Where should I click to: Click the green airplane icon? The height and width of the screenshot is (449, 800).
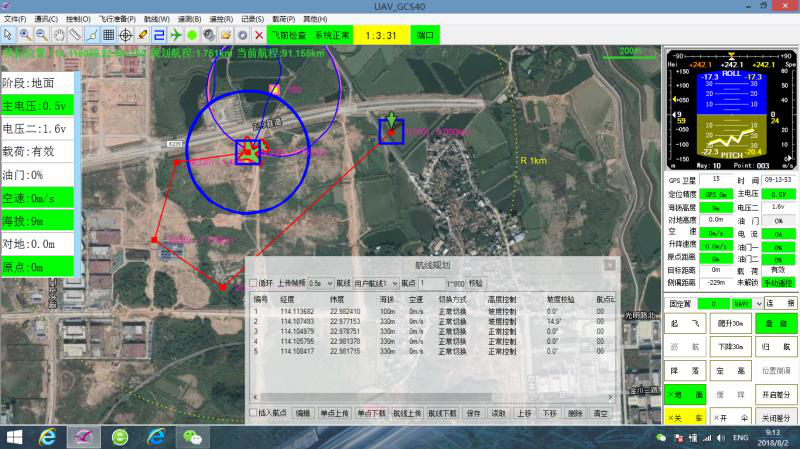pos(175,34)
